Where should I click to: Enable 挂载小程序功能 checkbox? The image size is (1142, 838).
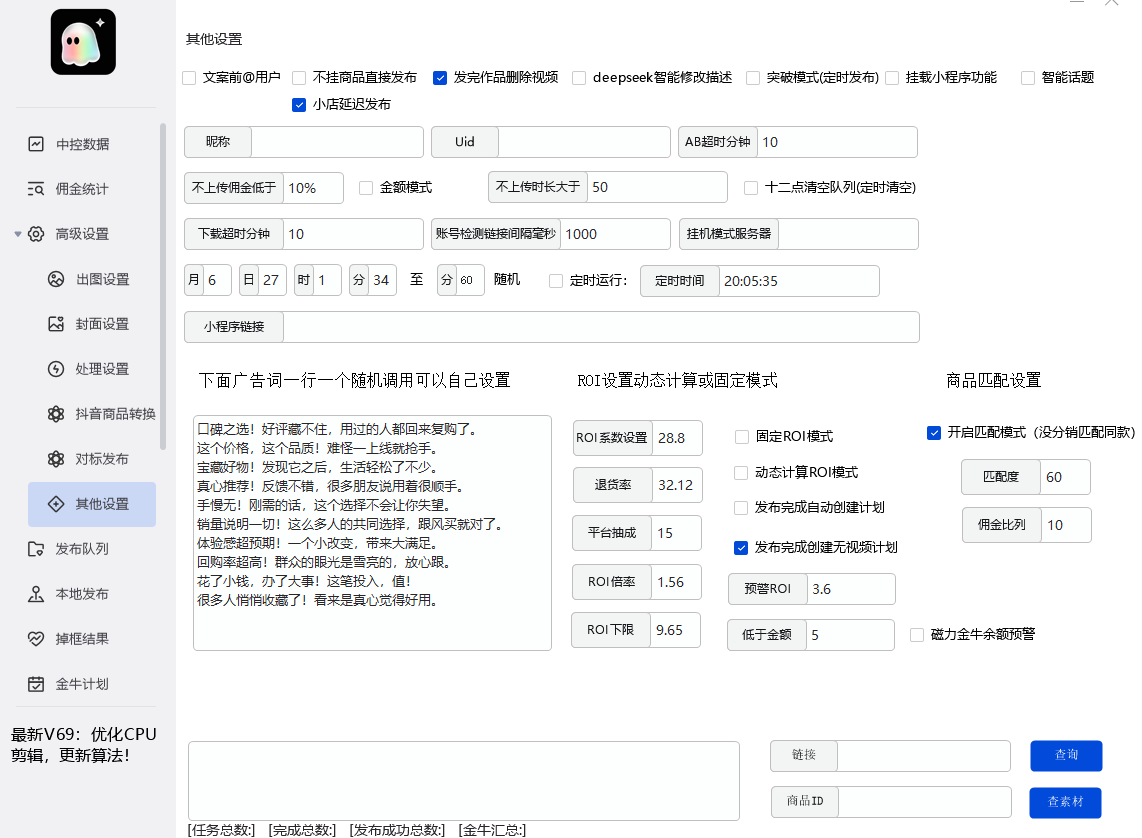[892, 78]
